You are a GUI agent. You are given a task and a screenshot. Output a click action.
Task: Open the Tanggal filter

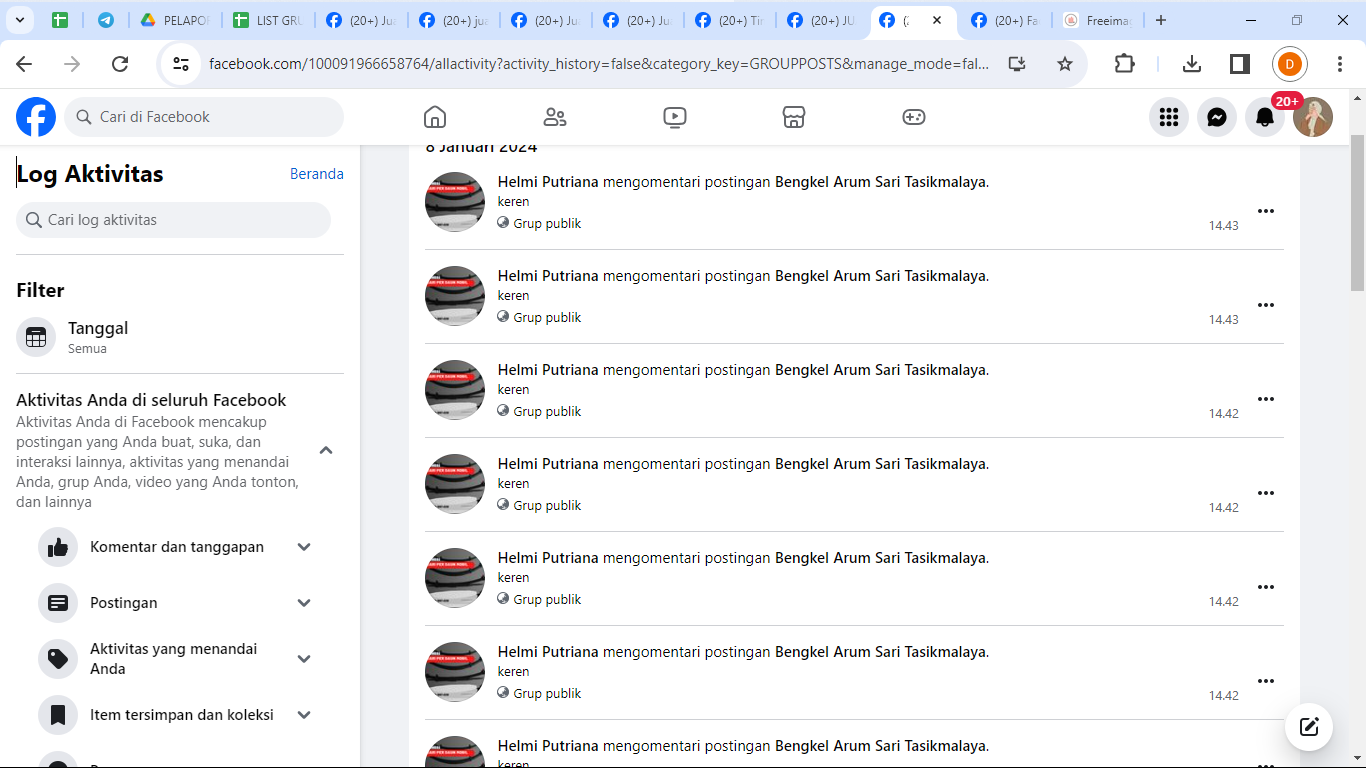click(x=180, y=337)
